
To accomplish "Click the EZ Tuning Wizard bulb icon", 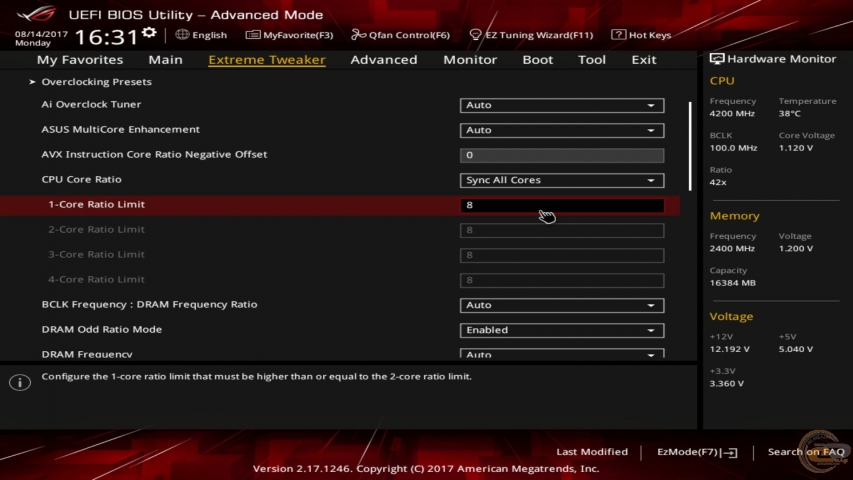I will [x=475, y=35].
